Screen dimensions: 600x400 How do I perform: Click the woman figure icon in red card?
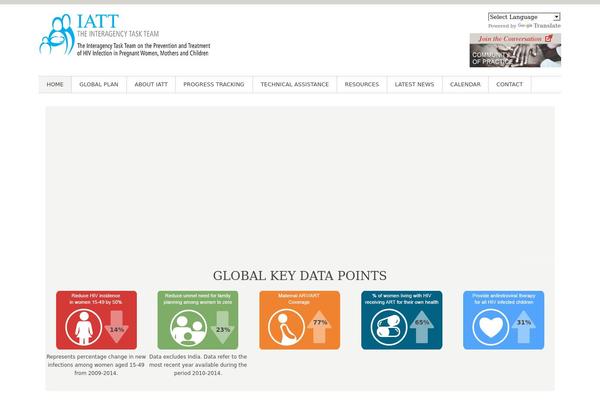coord(84,328)
